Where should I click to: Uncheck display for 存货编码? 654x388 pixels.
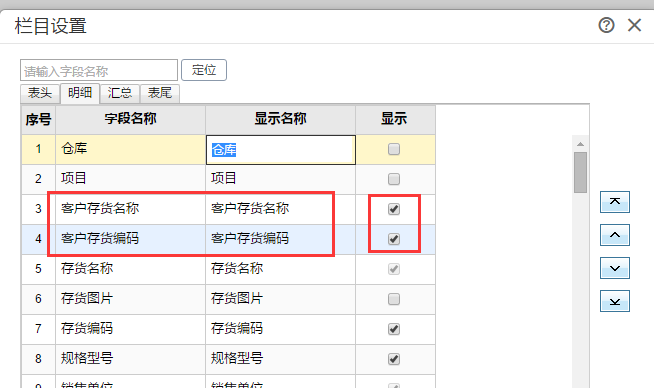[394, 329]
